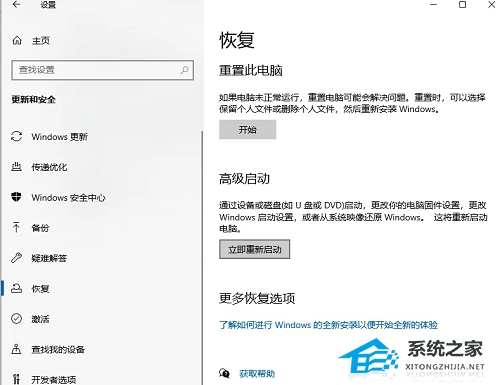
Task: Click the 开始 button under 重置此电脑
Action: coord(247,130)
